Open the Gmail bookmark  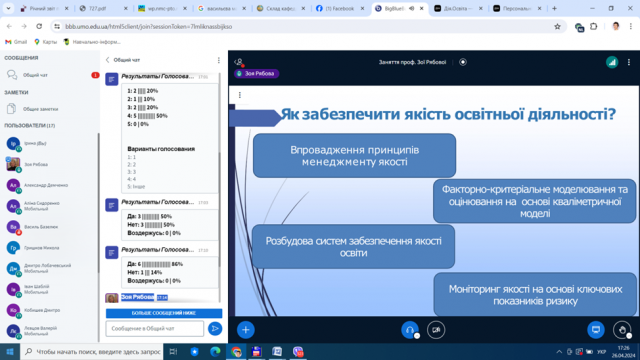click(x=16, y=42)
